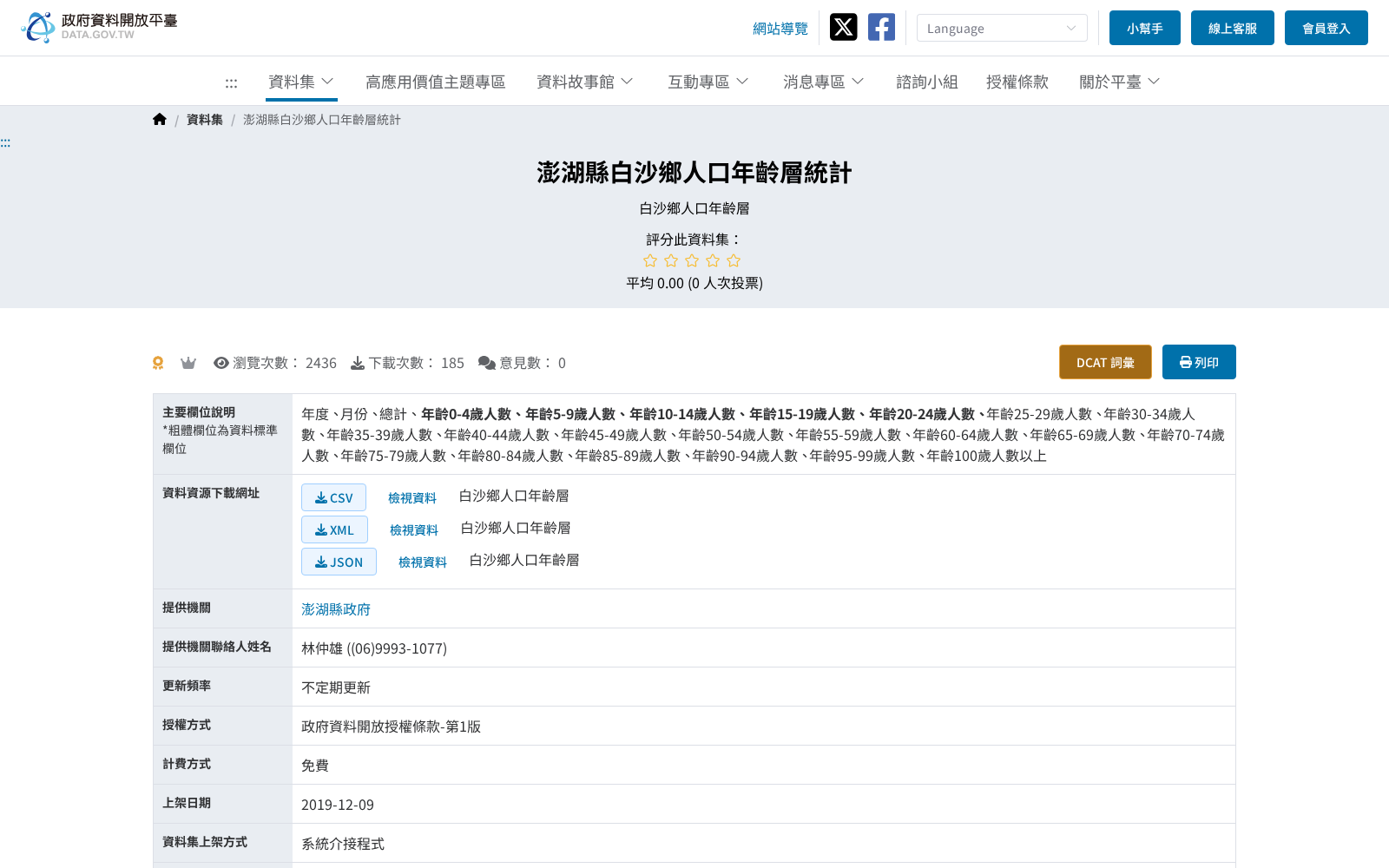Click the row label 主要欄位說明
The width and height of the screenshot is (1389, 868).
pos(199,412)
